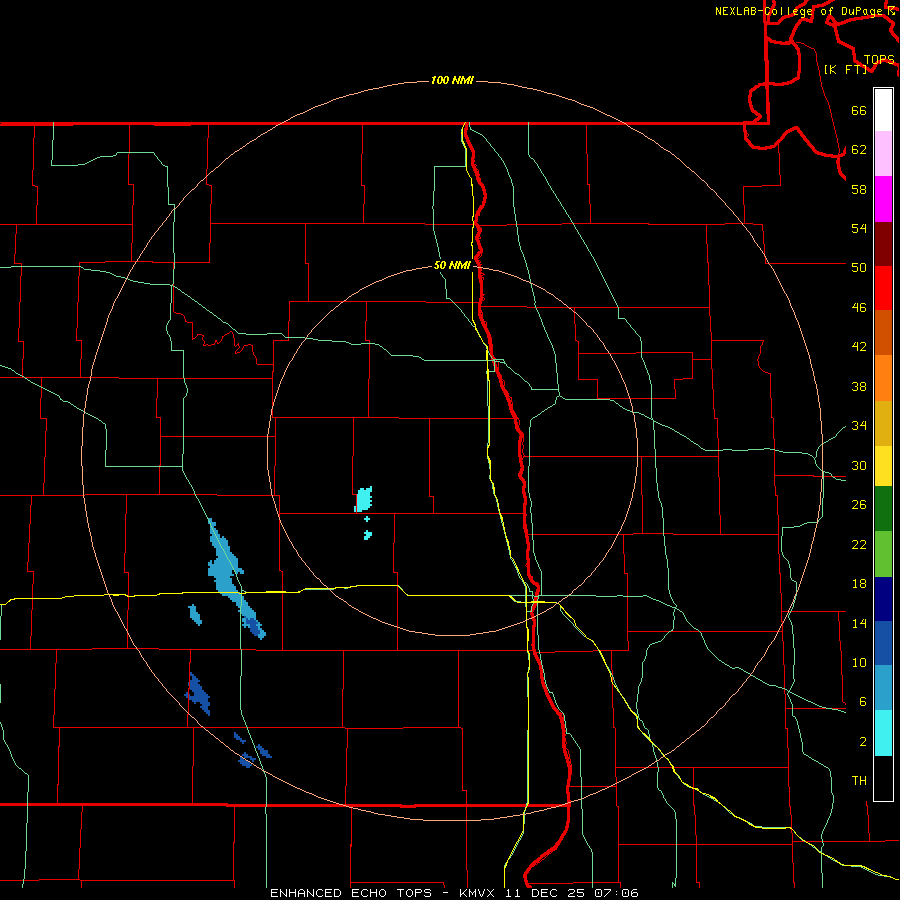900x900 pixels.
Task: Select the "54" legend value
Action: pos(859,228)
